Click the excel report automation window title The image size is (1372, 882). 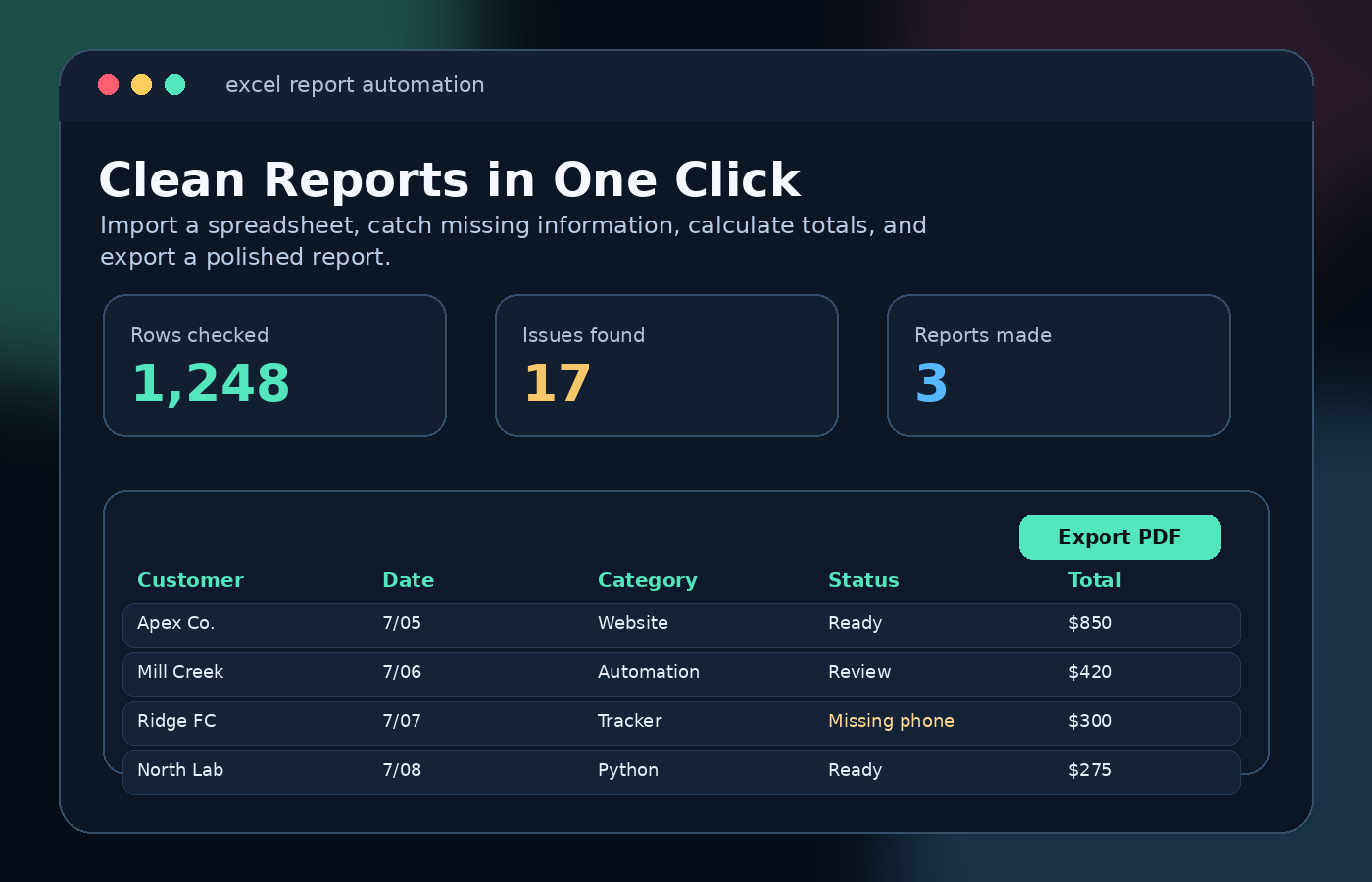[355, 85]
